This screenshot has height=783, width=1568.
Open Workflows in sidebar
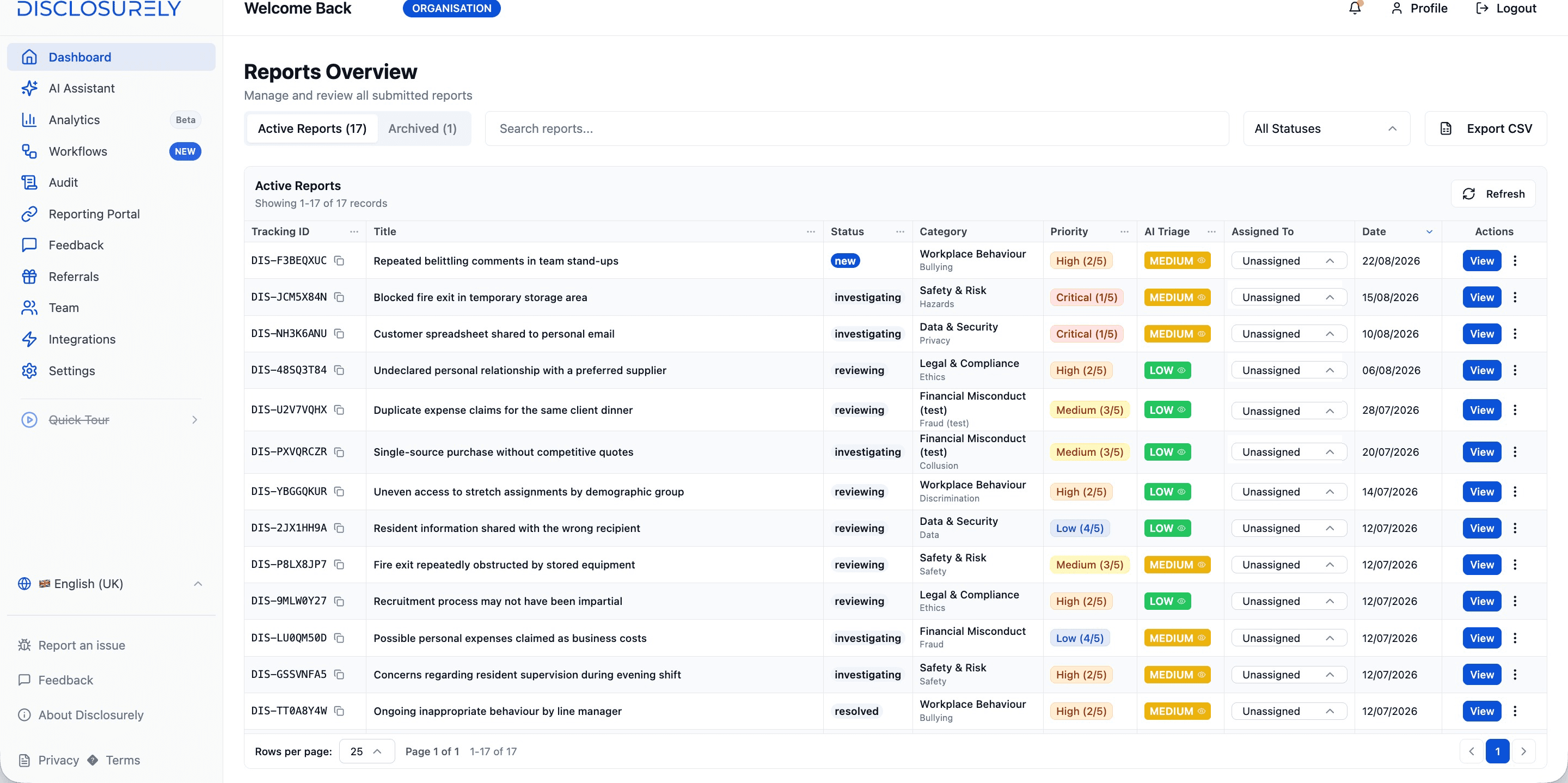coord(111,151)
